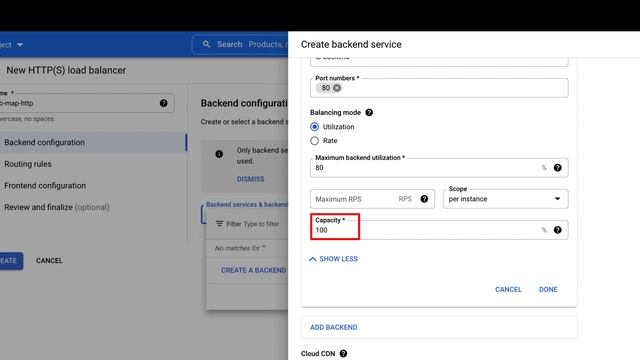Click CANCEL beside Create on load balancer page

[49, 260]
